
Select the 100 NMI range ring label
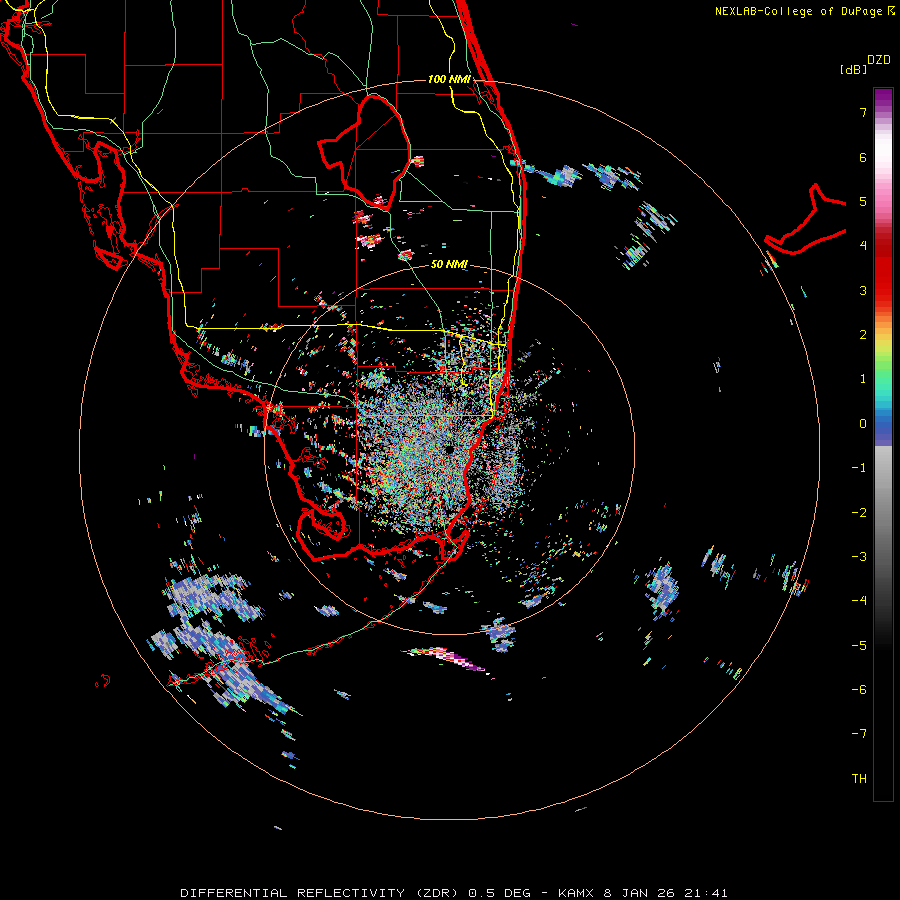coord(449,79)
